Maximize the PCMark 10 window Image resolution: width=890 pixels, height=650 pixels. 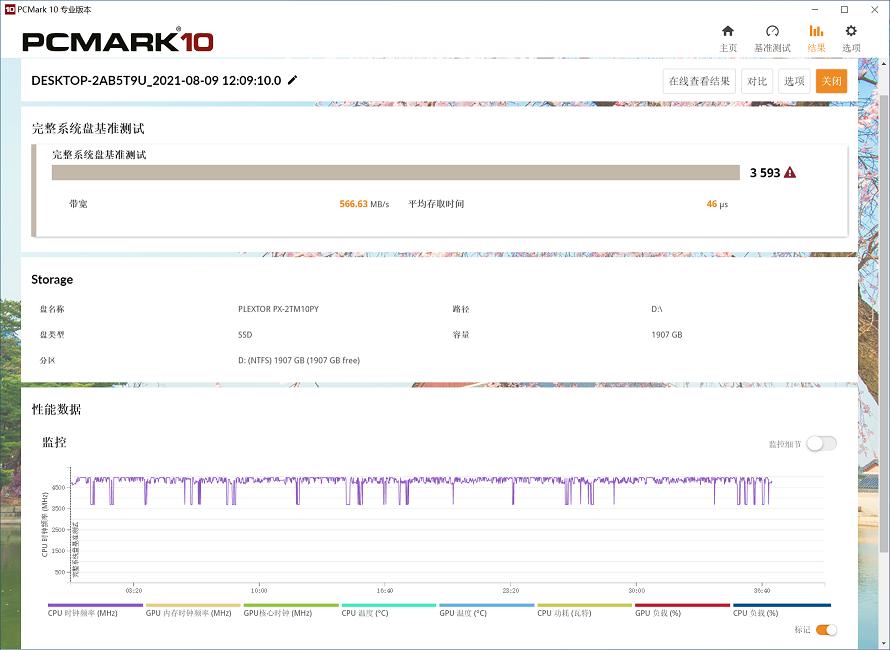click(x=845, y=10)
